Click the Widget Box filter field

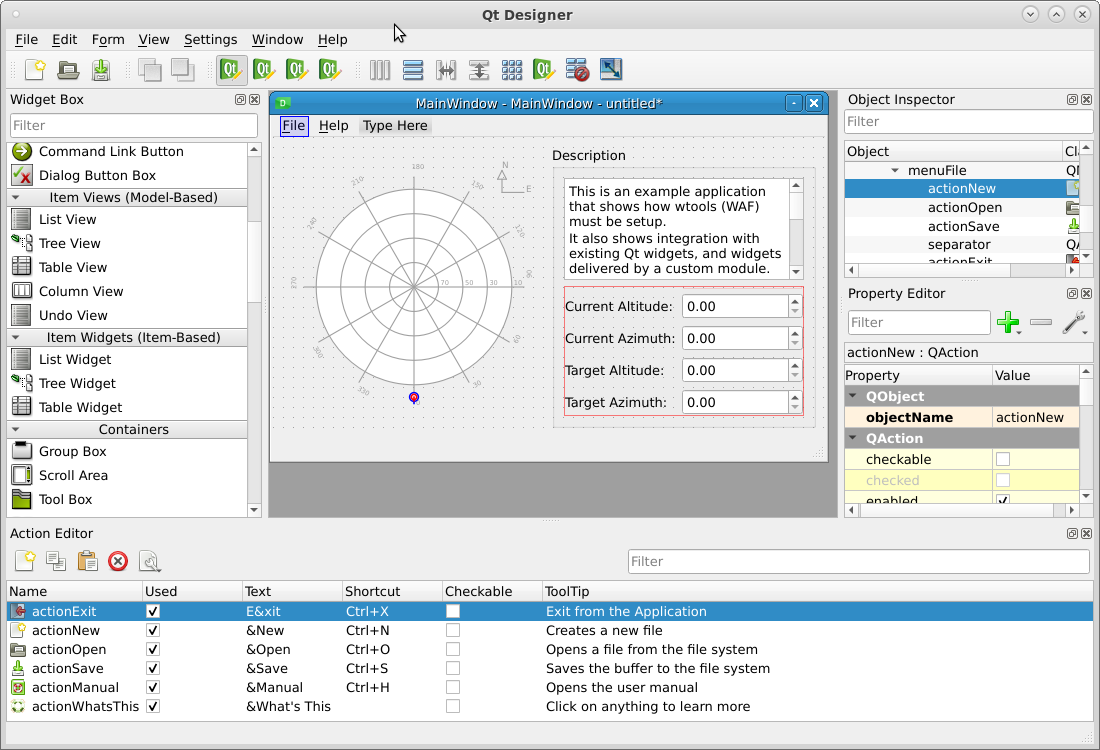pos(134,125)
